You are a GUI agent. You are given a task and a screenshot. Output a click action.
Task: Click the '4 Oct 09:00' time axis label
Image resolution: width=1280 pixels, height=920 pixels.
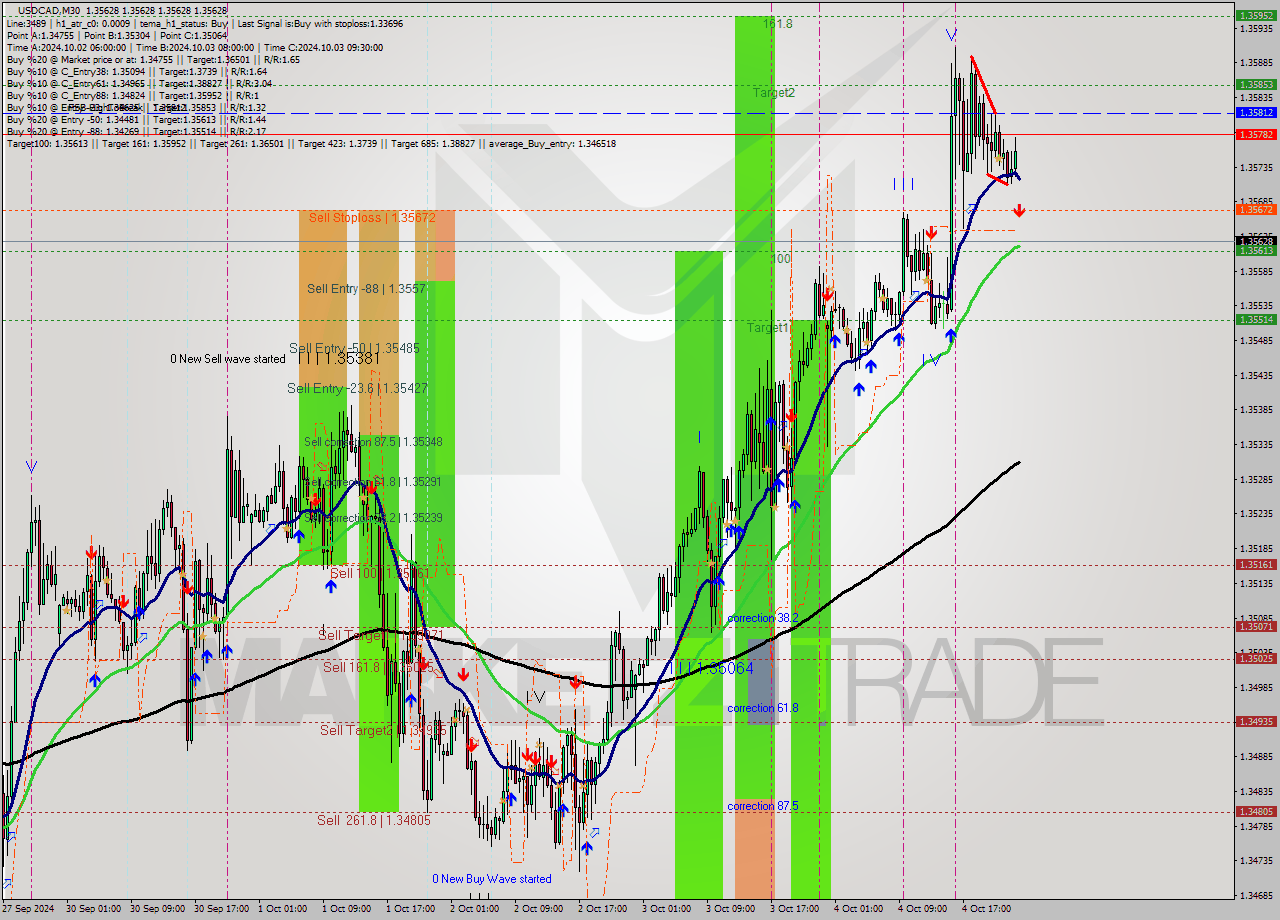[923, 909]
